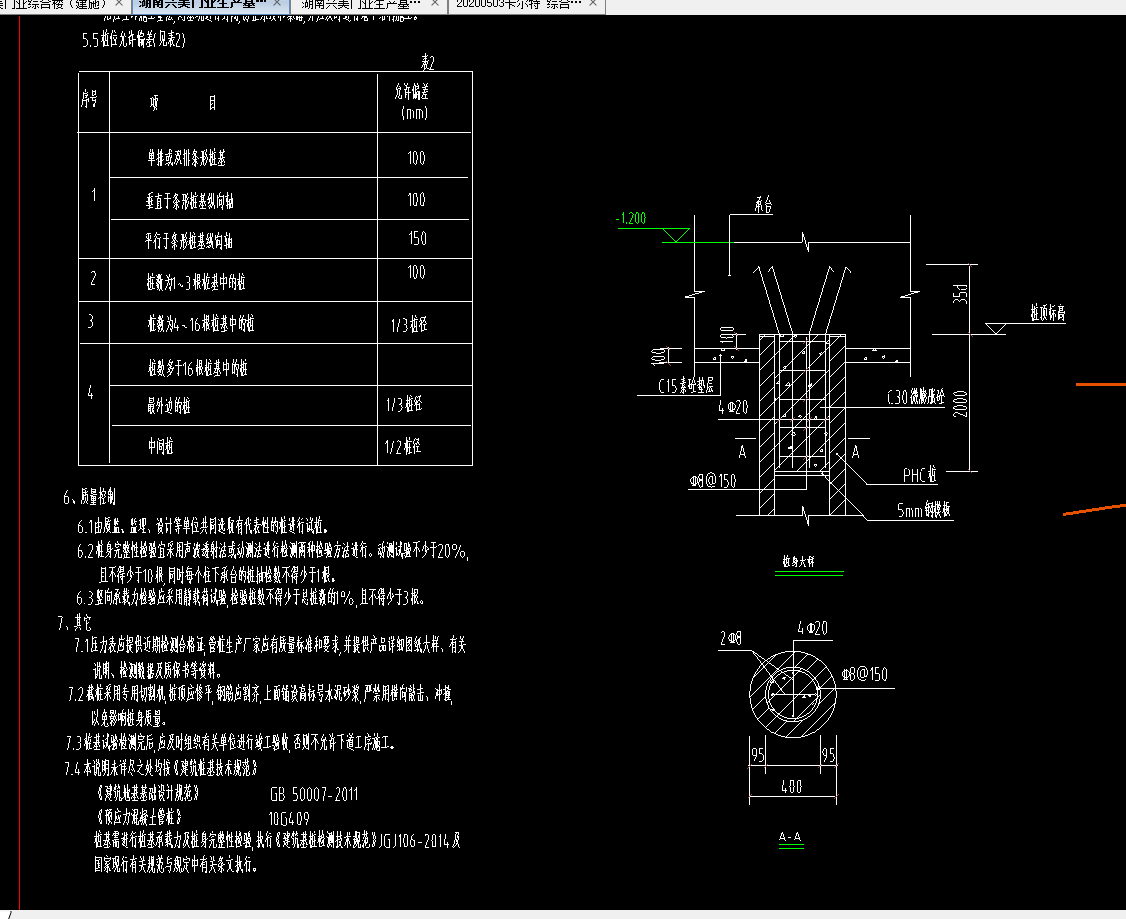Click the circular pile cross-section drawing
The width and height of the screenshot is (1126, 919).
(x=793, y=694)
